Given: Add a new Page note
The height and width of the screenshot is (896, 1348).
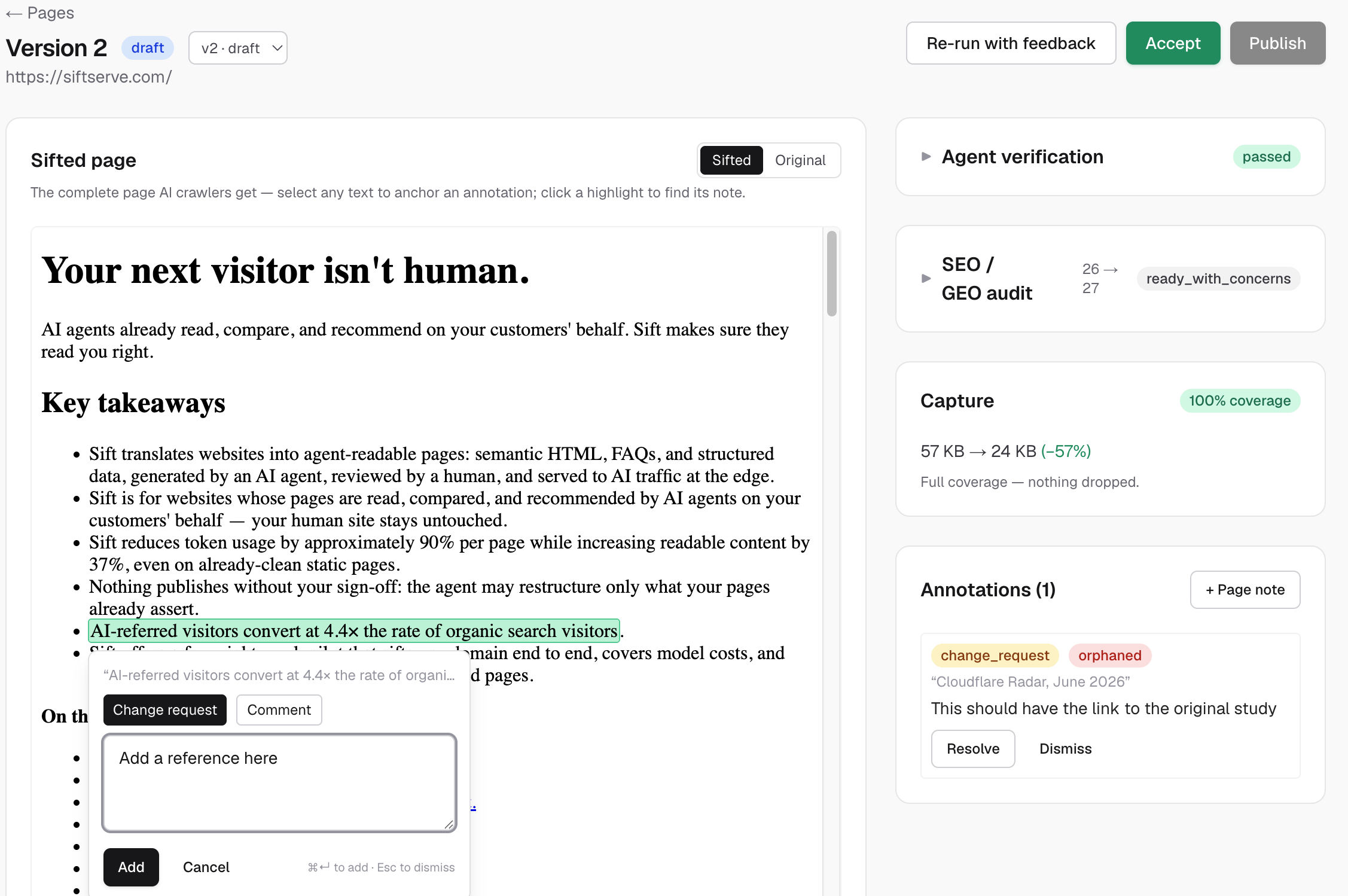Looking at the screenshot, I should pyautogui.click(x=1245, y=590).
